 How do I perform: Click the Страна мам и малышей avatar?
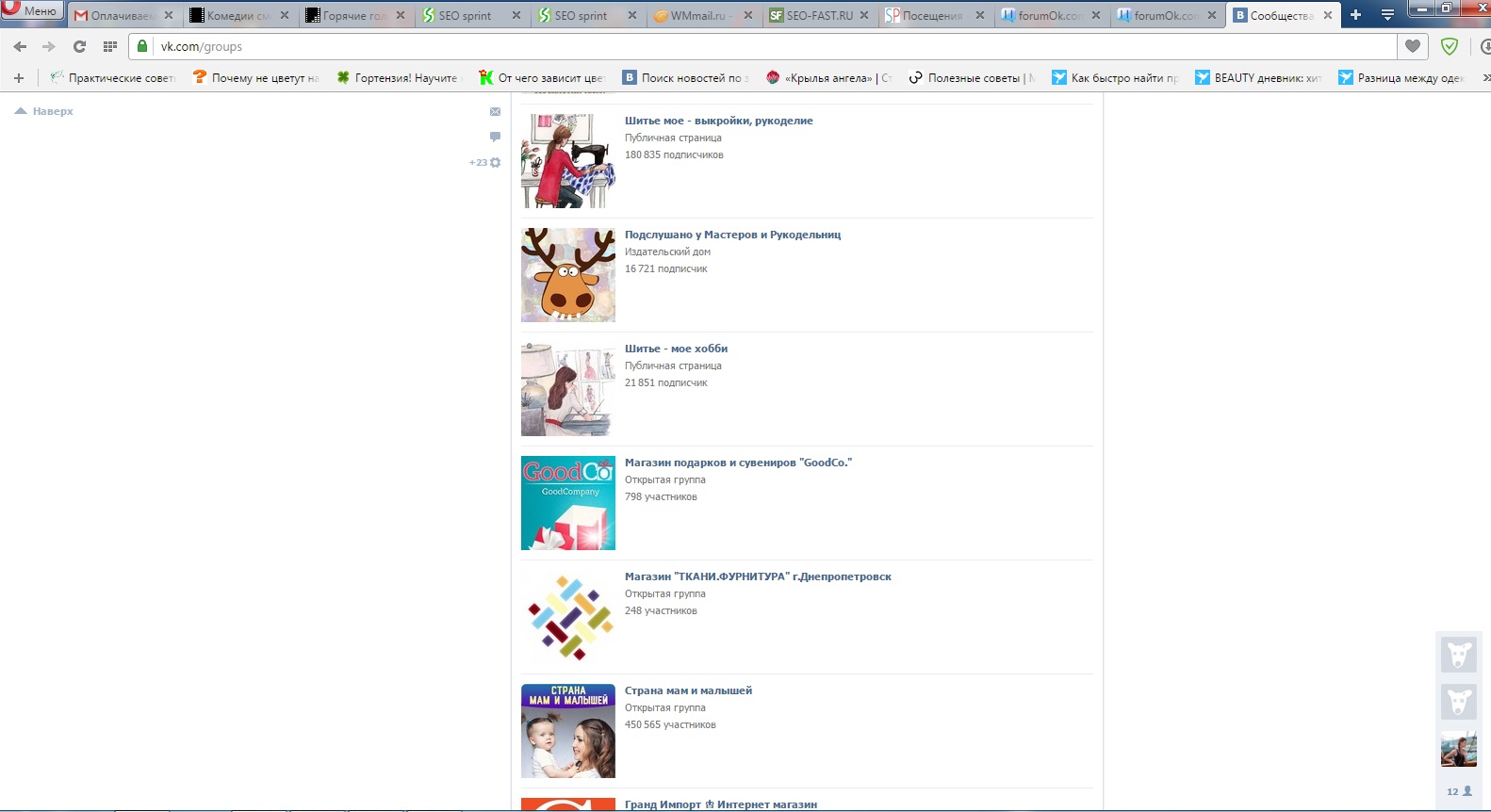pos(568,731)
